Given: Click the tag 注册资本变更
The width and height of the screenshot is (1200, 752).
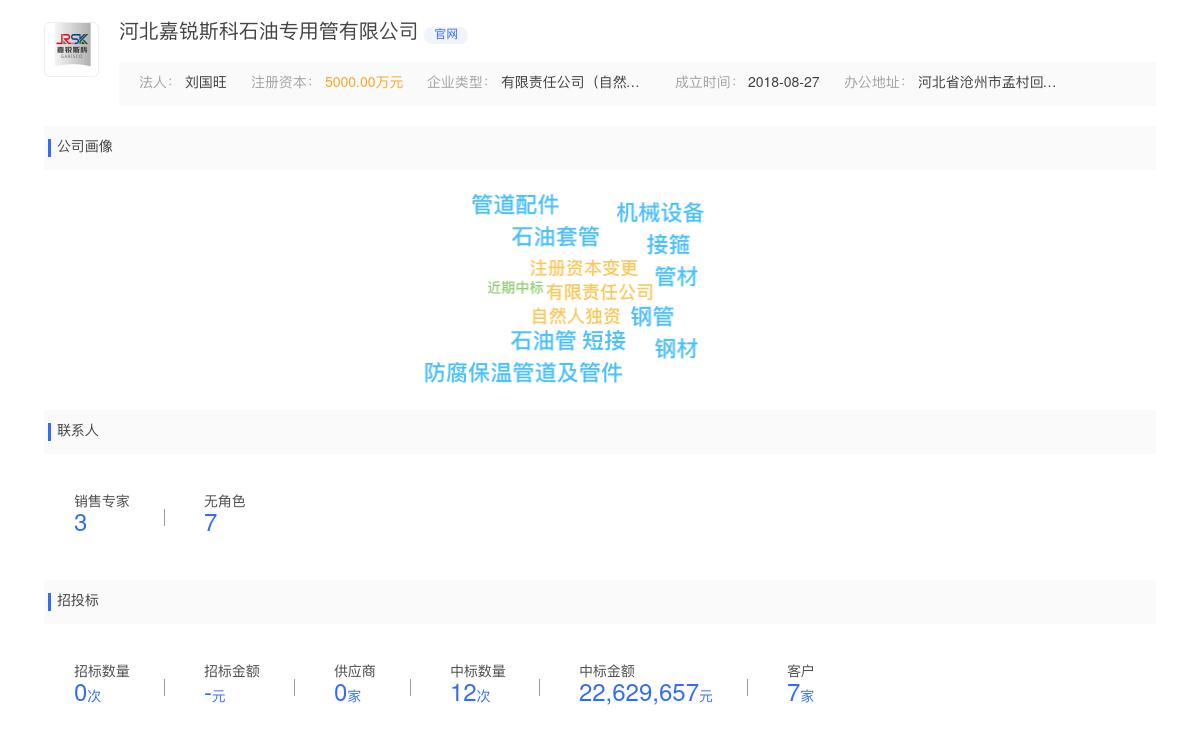Looking at the screenshot, I should pyautogui.click(x=584, y=268).
